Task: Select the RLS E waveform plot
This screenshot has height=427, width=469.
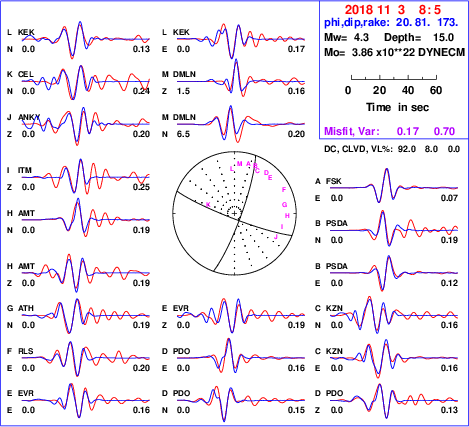Action: pos(86,359)
